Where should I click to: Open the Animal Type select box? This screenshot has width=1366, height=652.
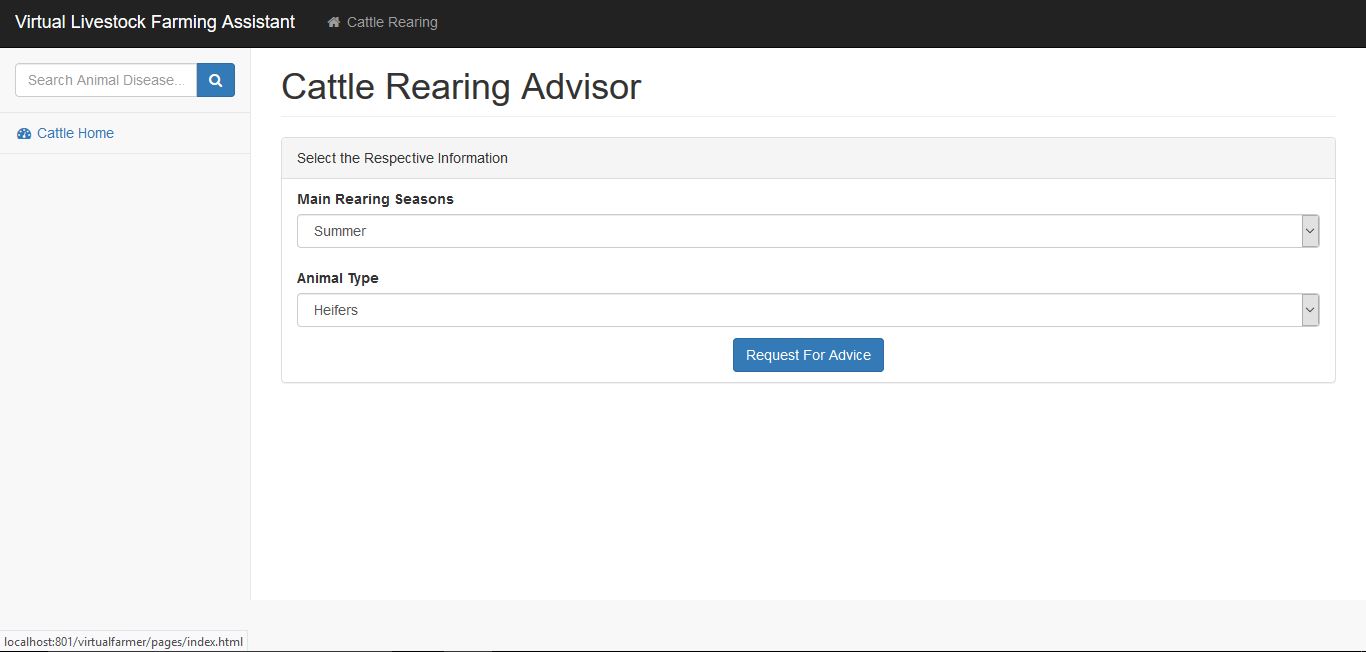[800, 310]
